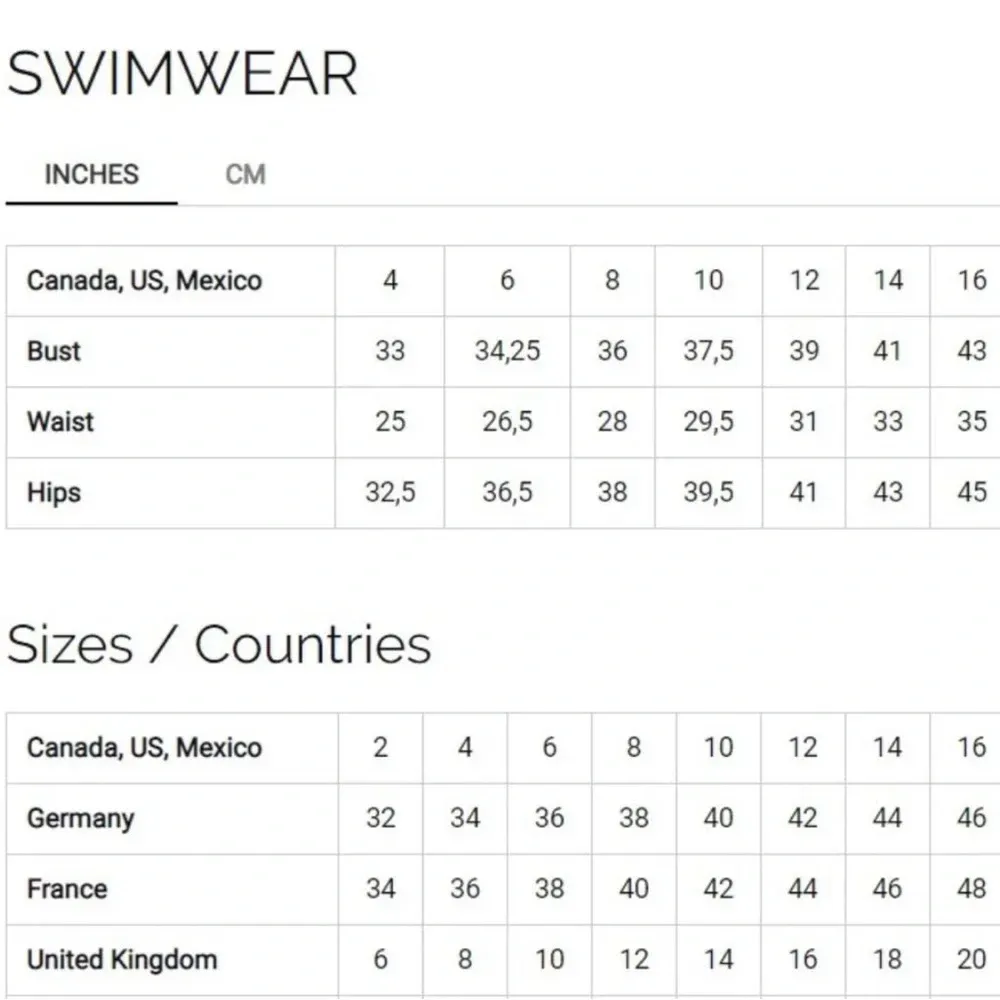1000x1000 pixels.
Task: Select size 4 under Canada, US, Mexico
Action: (x=389, y=281)
